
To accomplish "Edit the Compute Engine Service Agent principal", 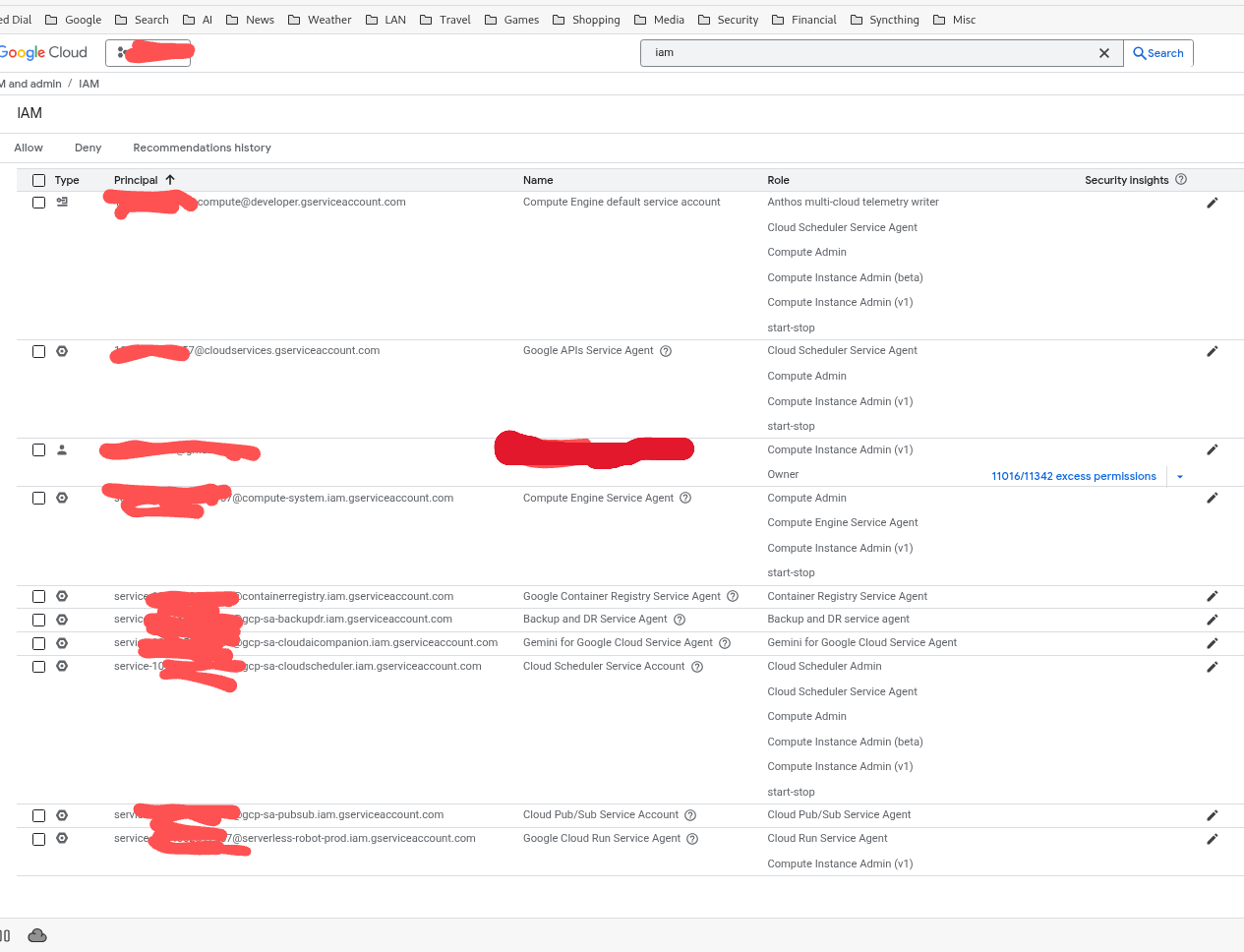I will (1212, 498).
